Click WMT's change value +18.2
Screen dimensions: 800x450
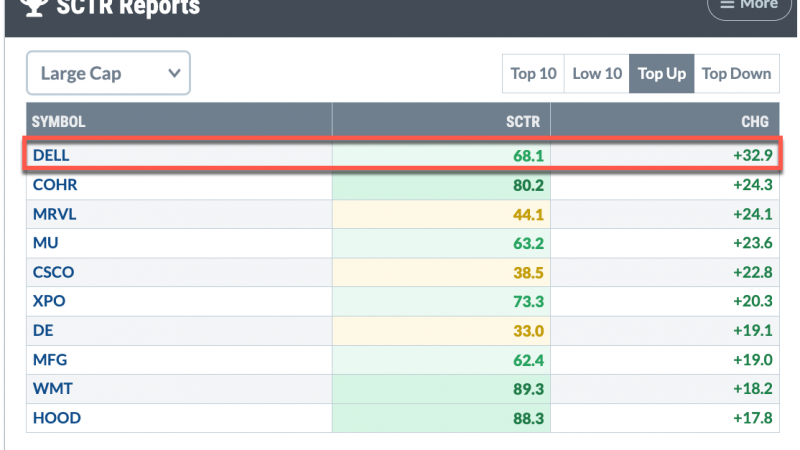[x=753, y=389]
